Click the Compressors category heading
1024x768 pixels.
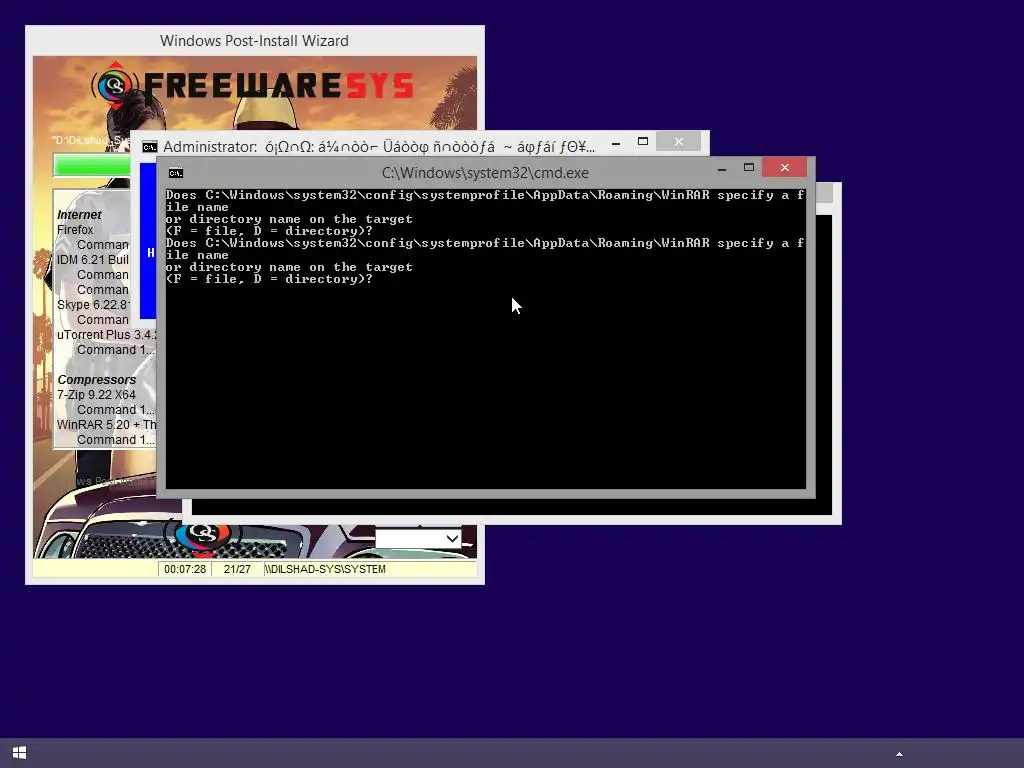97,380
